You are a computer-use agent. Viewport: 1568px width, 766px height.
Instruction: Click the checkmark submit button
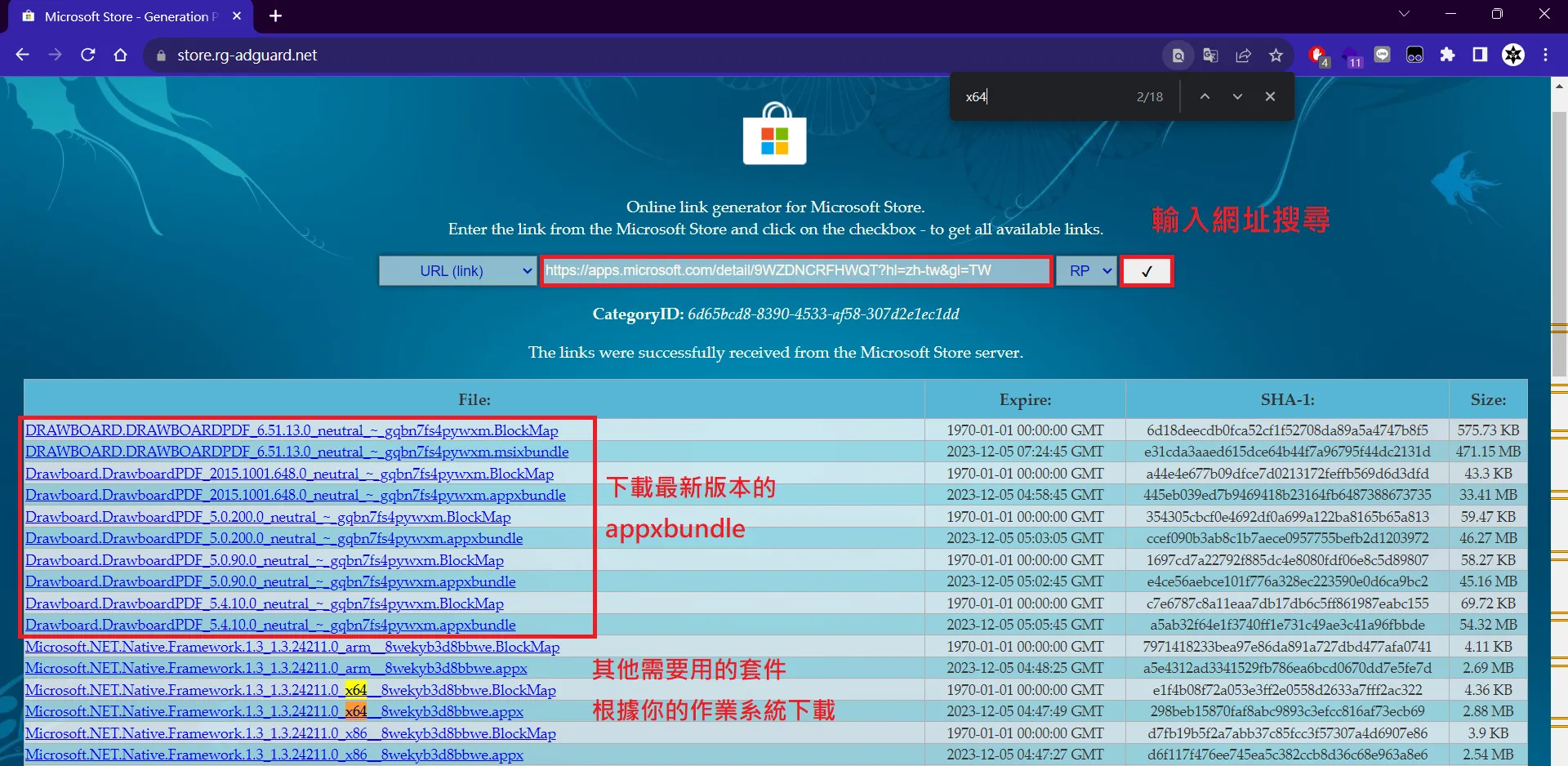tap(1147, 271)
